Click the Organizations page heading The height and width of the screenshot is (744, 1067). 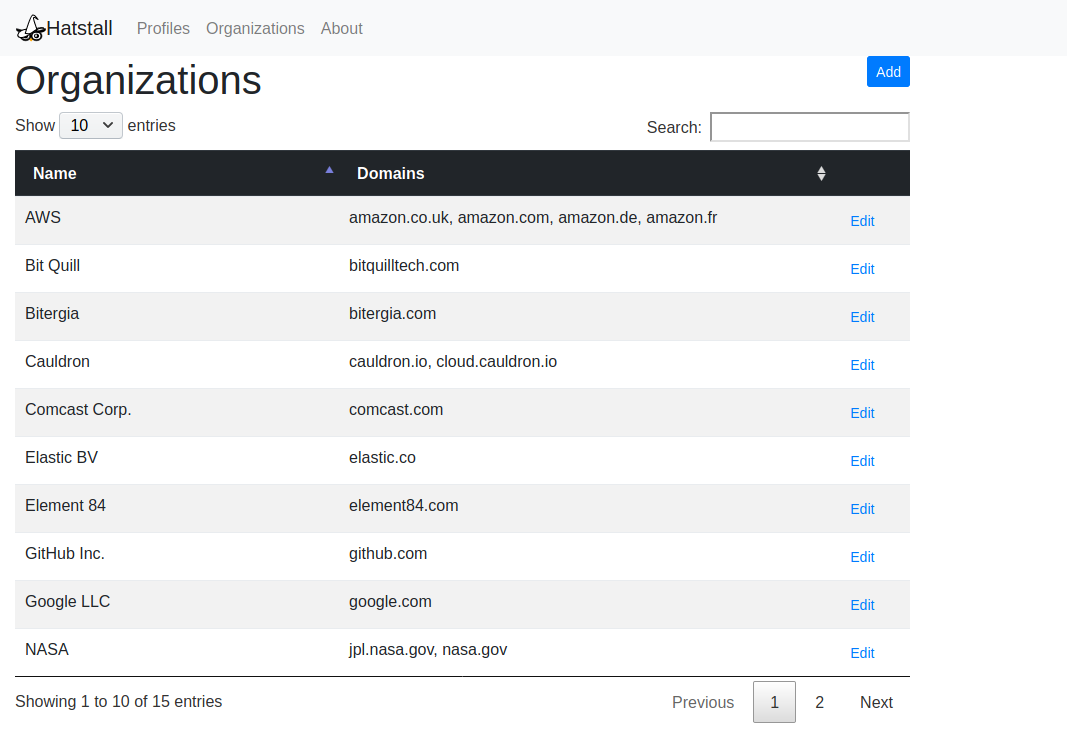[138, 80]
